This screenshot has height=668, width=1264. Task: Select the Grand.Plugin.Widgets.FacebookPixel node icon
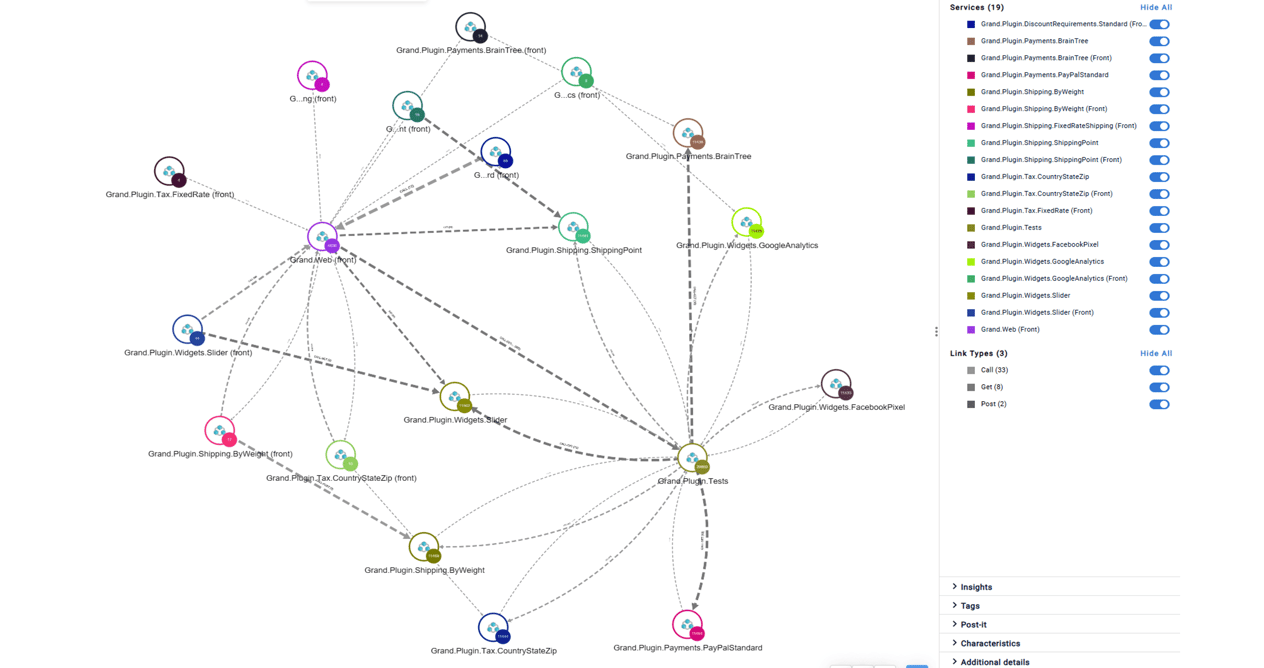click(x=835, y=384)
